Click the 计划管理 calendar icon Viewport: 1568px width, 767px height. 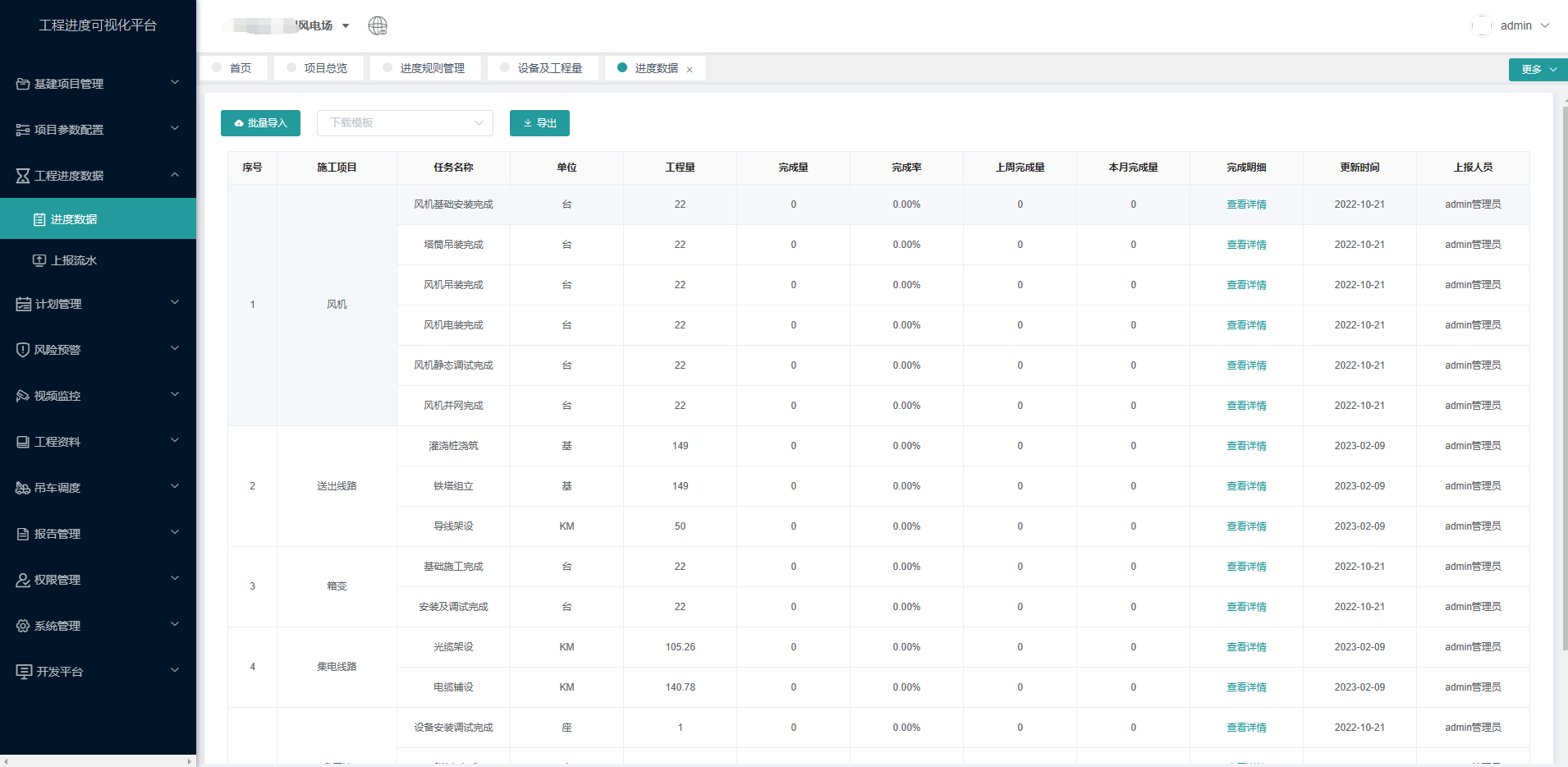[x=23, y=304]
